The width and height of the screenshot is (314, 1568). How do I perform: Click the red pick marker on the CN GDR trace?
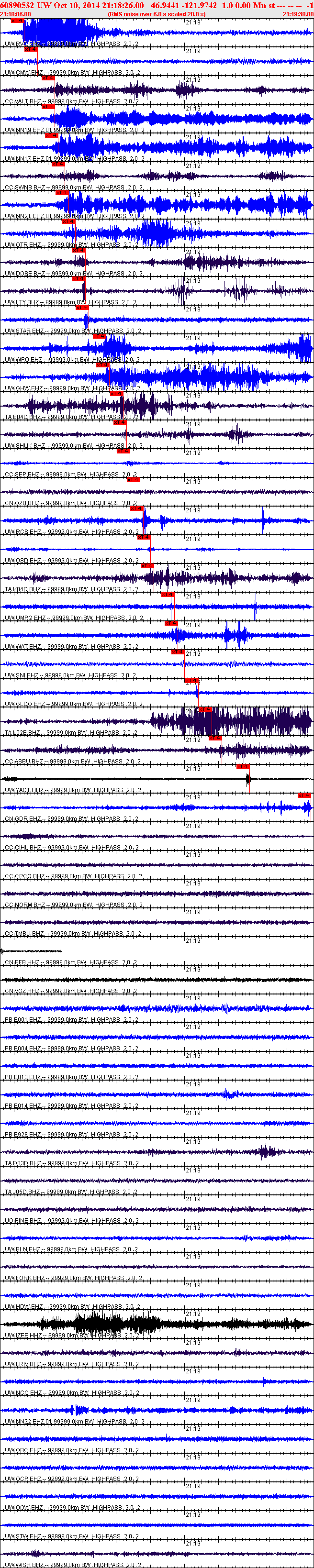[x=304, y=795]
